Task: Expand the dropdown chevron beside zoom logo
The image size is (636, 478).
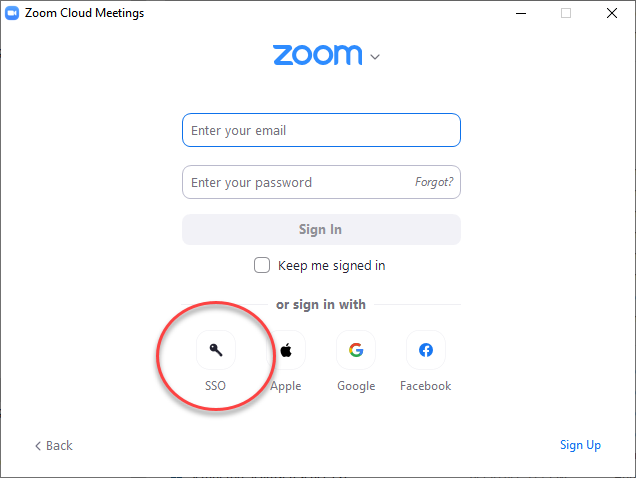Action: point(375,57)
